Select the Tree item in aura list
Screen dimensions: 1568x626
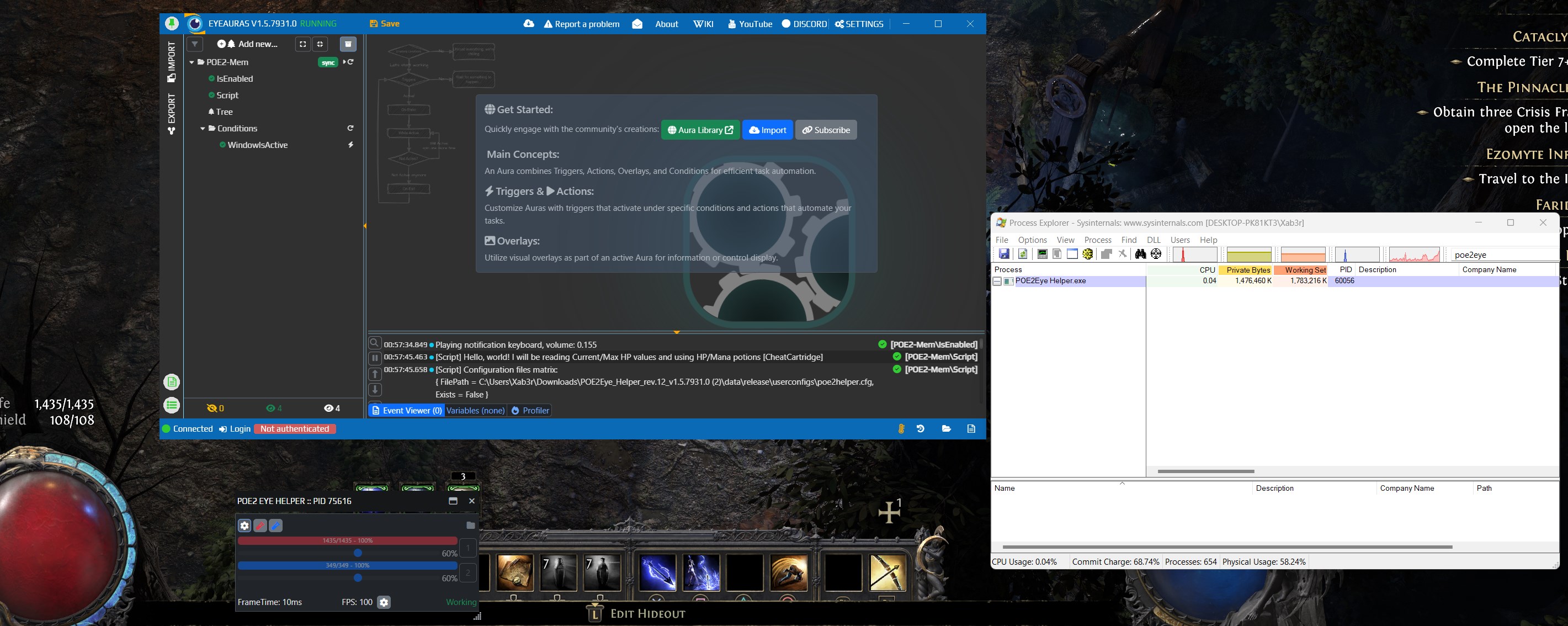click(220, 112)
